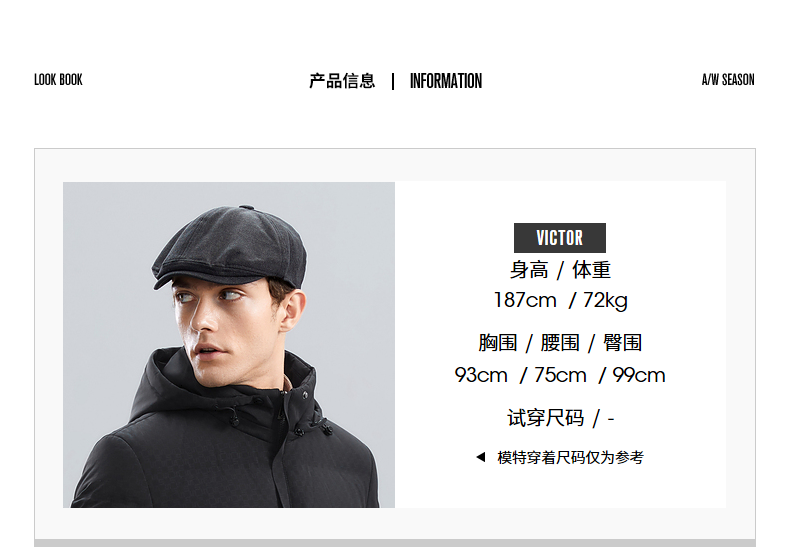The width and height of the screenshot is (790, 553).
Task: Click the 模特穿着尺码仅为参考 note
Action: point(570,457)
